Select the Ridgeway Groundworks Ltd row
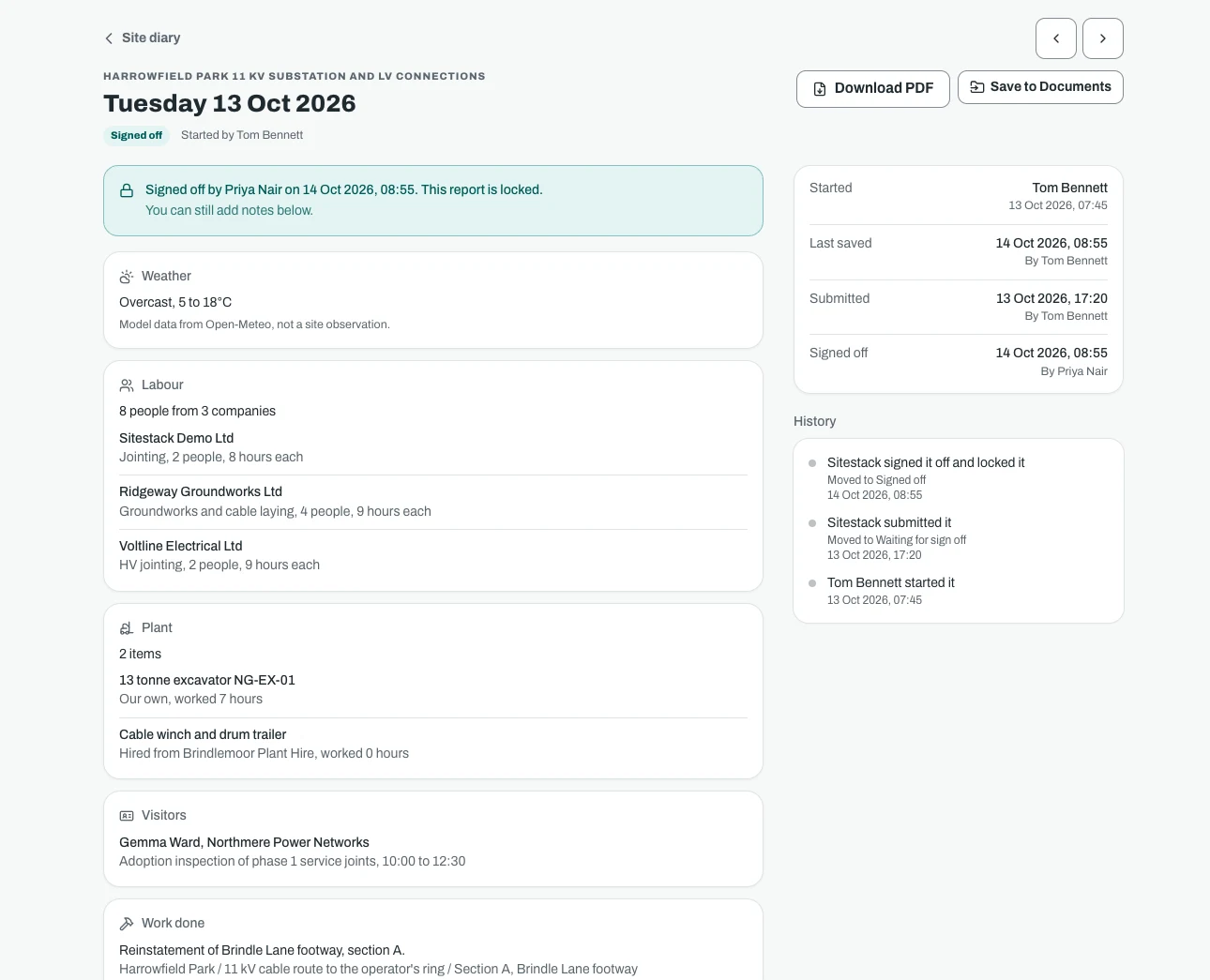Viewport: 1210px width, 980px height. coord(433,502)
